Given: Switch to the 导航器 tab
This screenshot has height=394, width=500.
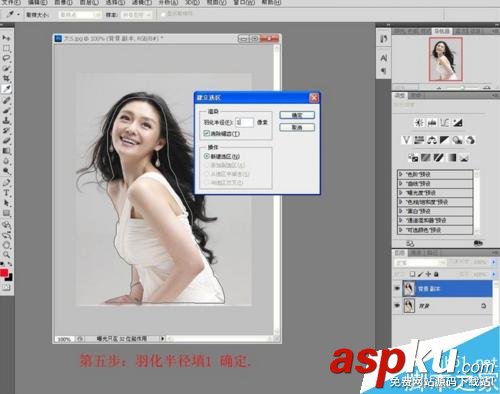Looking at the screenshot, I should pyautogui.click(x=442, y=31).
